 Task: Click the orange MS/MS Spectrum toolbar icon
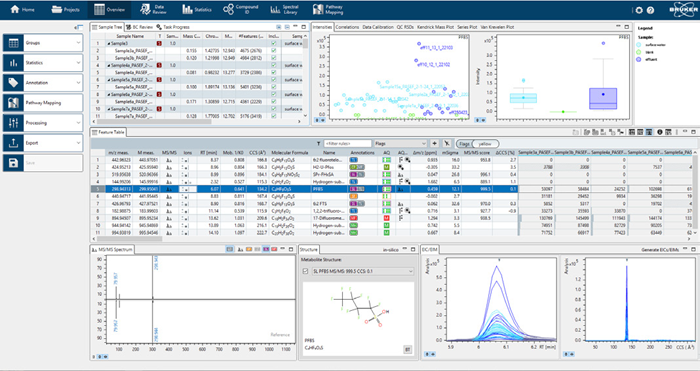tap(249, 249)
